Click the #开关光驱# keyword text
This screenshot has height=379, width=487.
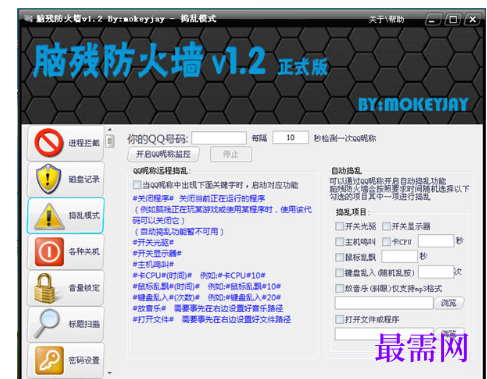point(153,243)
